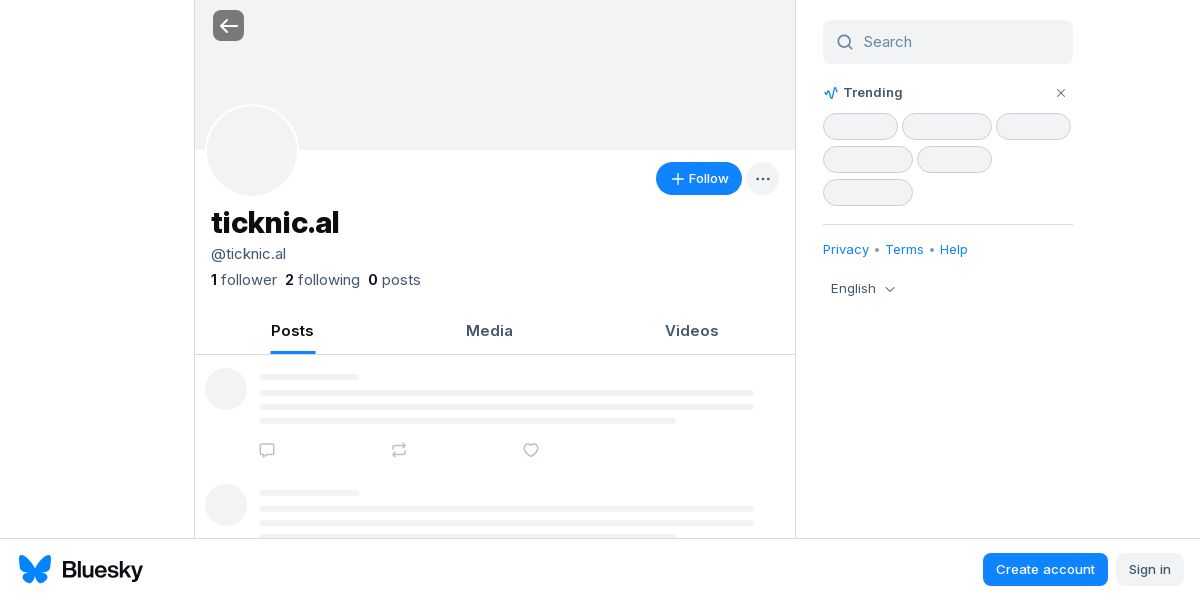Switch to the Media tab
Screen dimensions: 1200x600
(x=489, y=331)
